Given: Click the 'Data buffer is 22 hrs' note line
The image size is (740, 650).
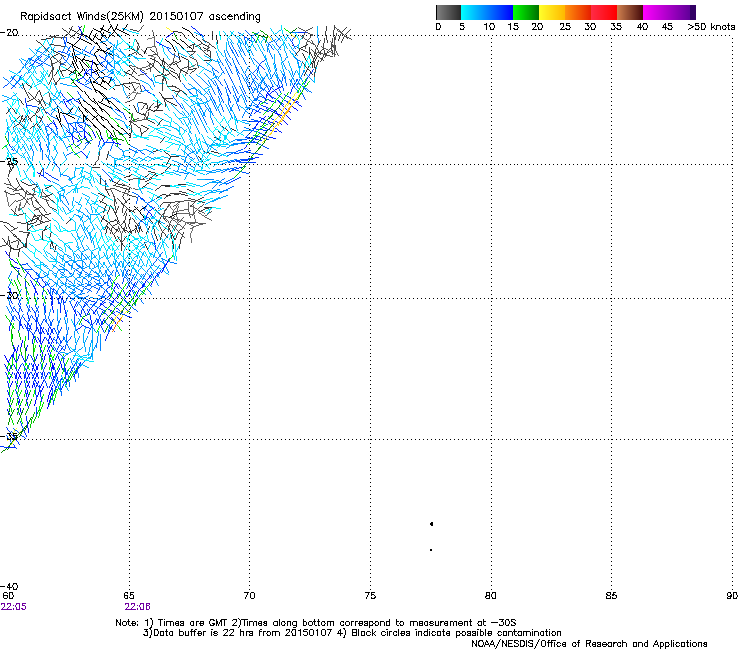Looking at the screenshot, I should [x=352, y=633].
